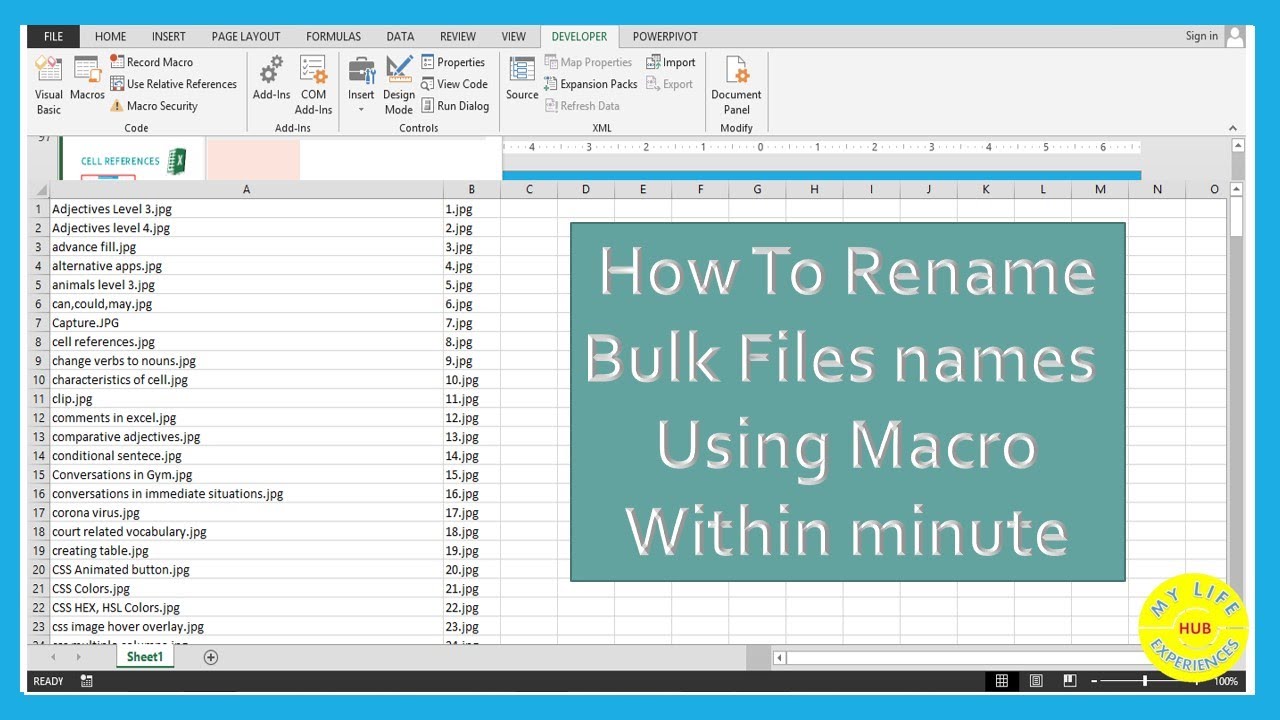This screenshot has height=720, width=1280.
Task: Collapse the ribbon
Action: [x=1233, y=128]
